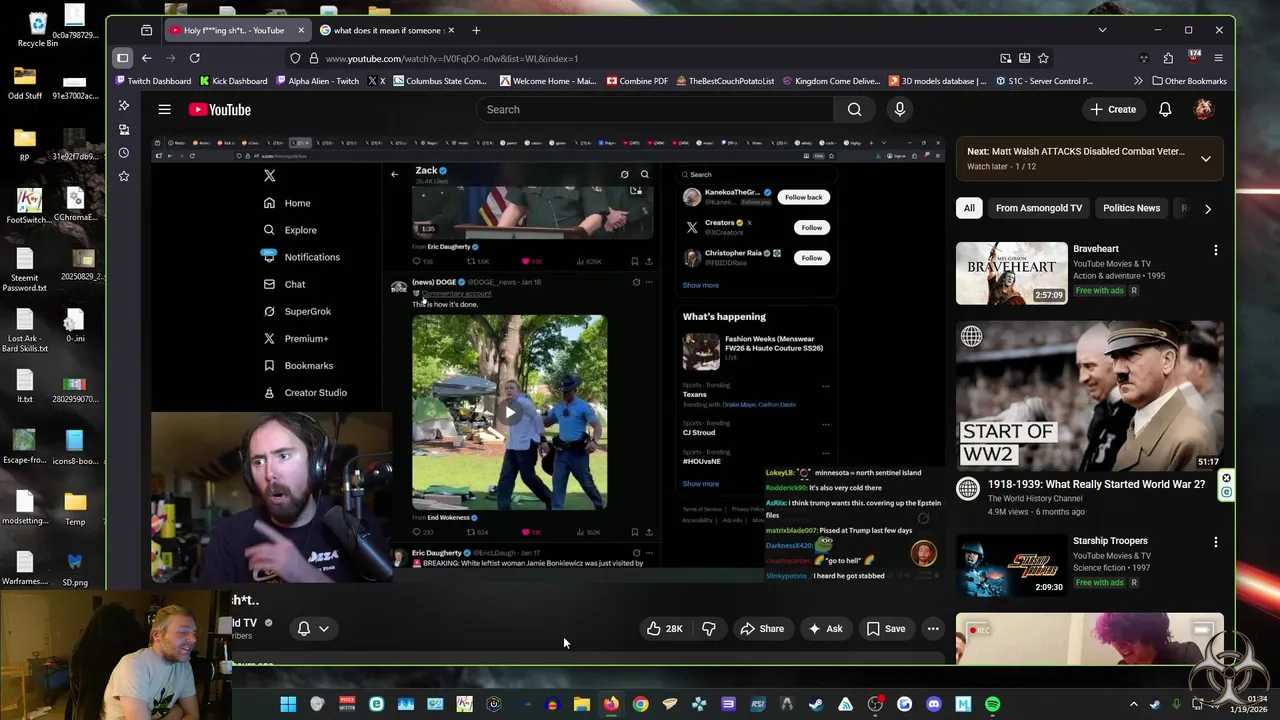Open the YouTube hamburger guide menu

click(164, 109)
